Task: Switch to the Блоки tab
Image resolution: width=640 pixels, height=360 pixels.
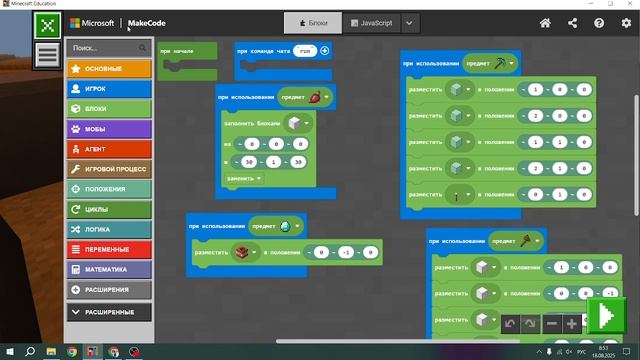Action: coord(313,23)
